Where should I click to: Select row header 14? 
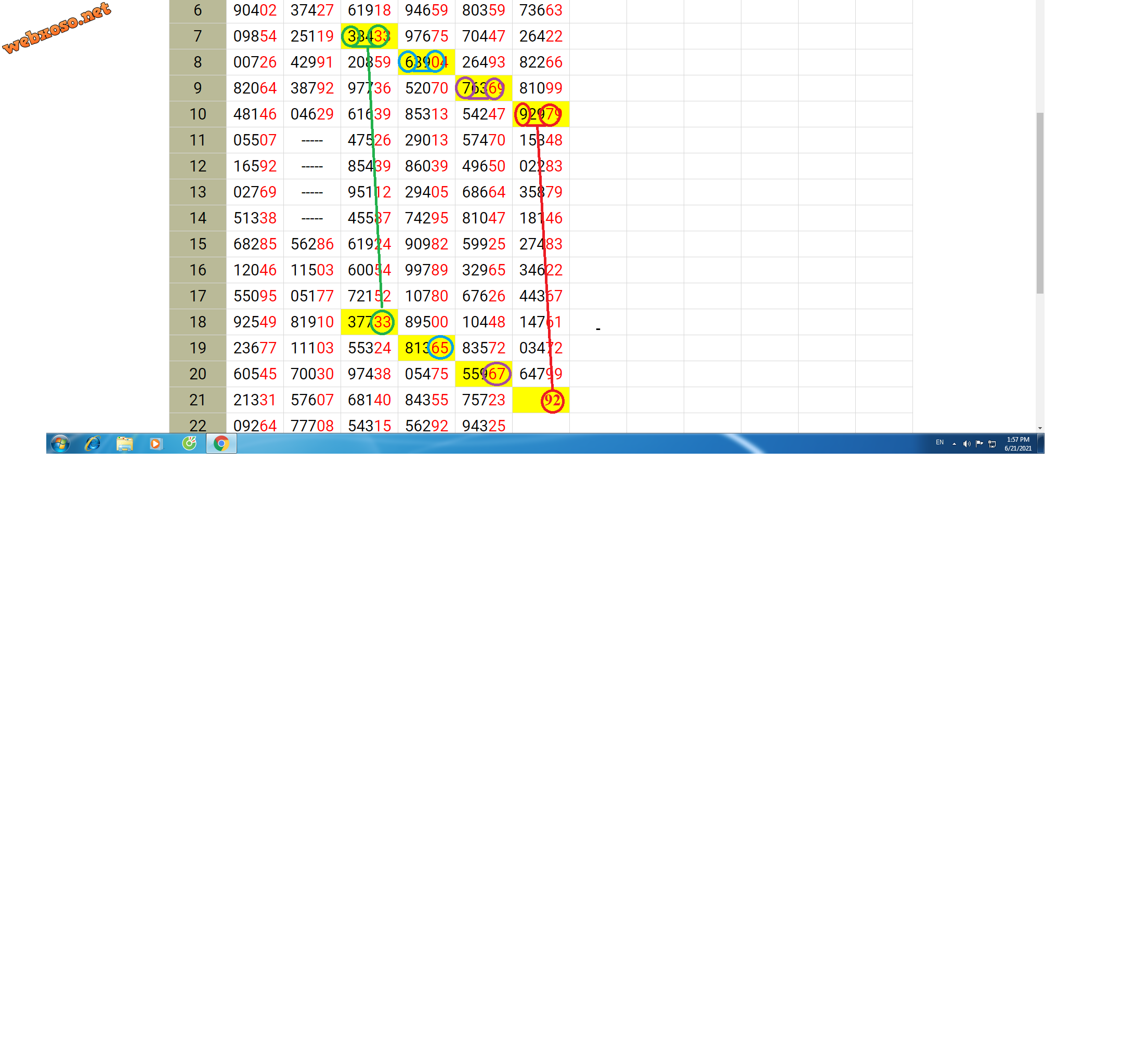198,218
